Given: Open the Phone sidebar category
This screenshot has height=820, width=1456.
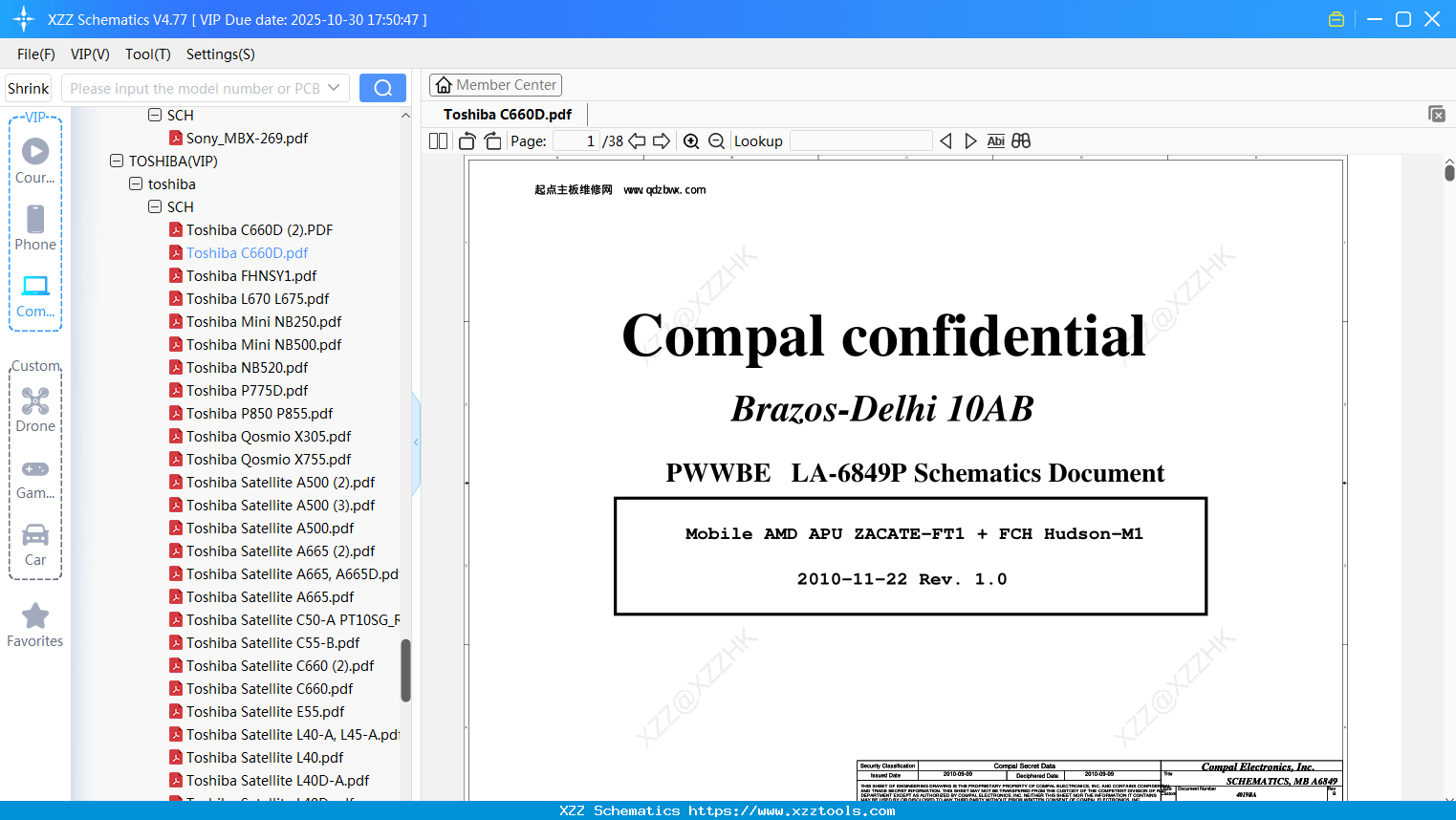Looking at the screenshot, I should point(35,227).
